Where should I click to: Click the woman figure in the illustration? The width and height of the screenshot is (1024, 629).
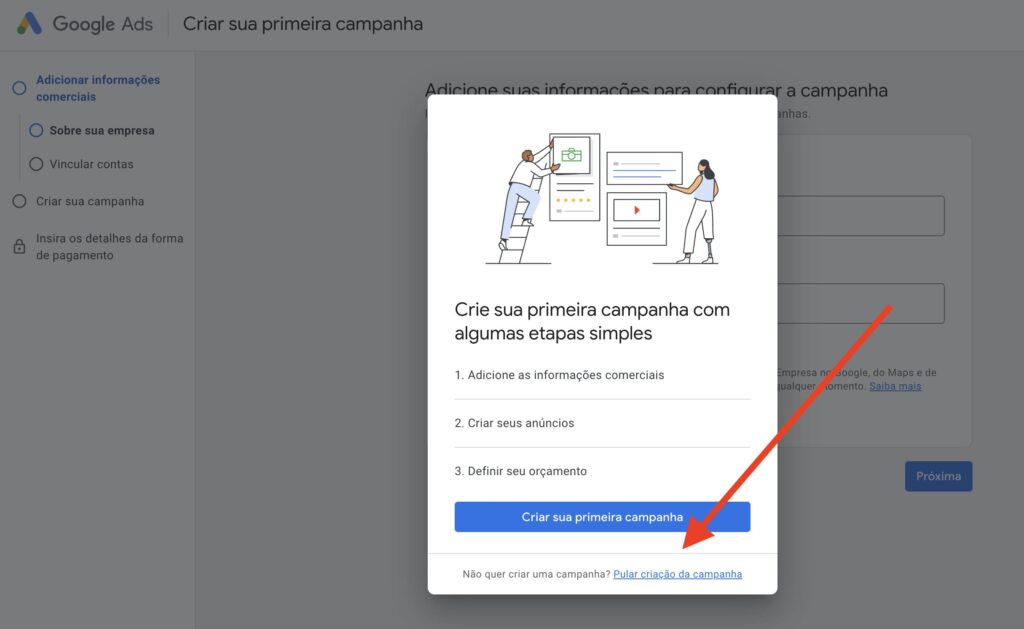[x=698, y=210]
